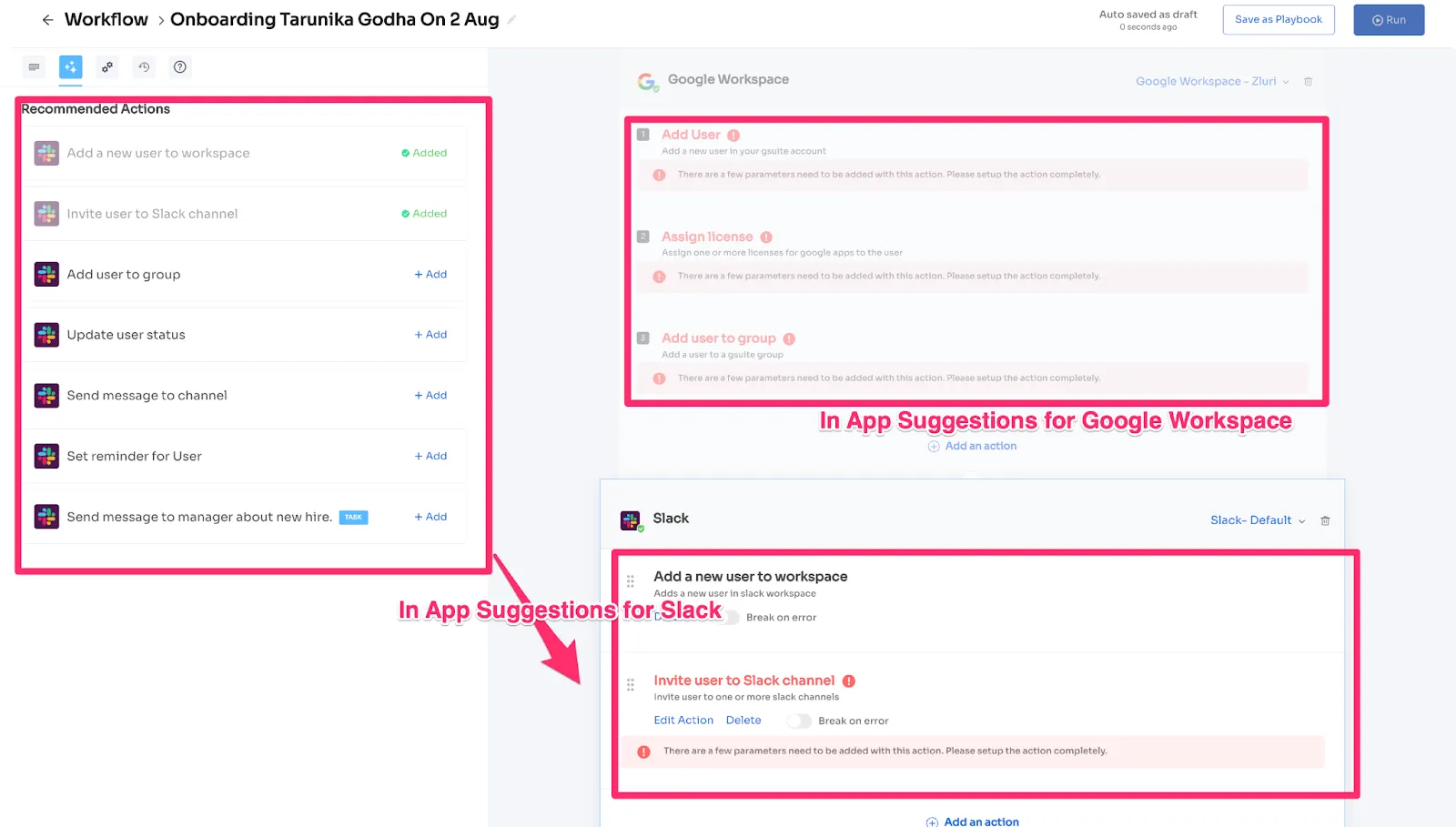Click Add an action under Google Workspace

coord(972,446)
